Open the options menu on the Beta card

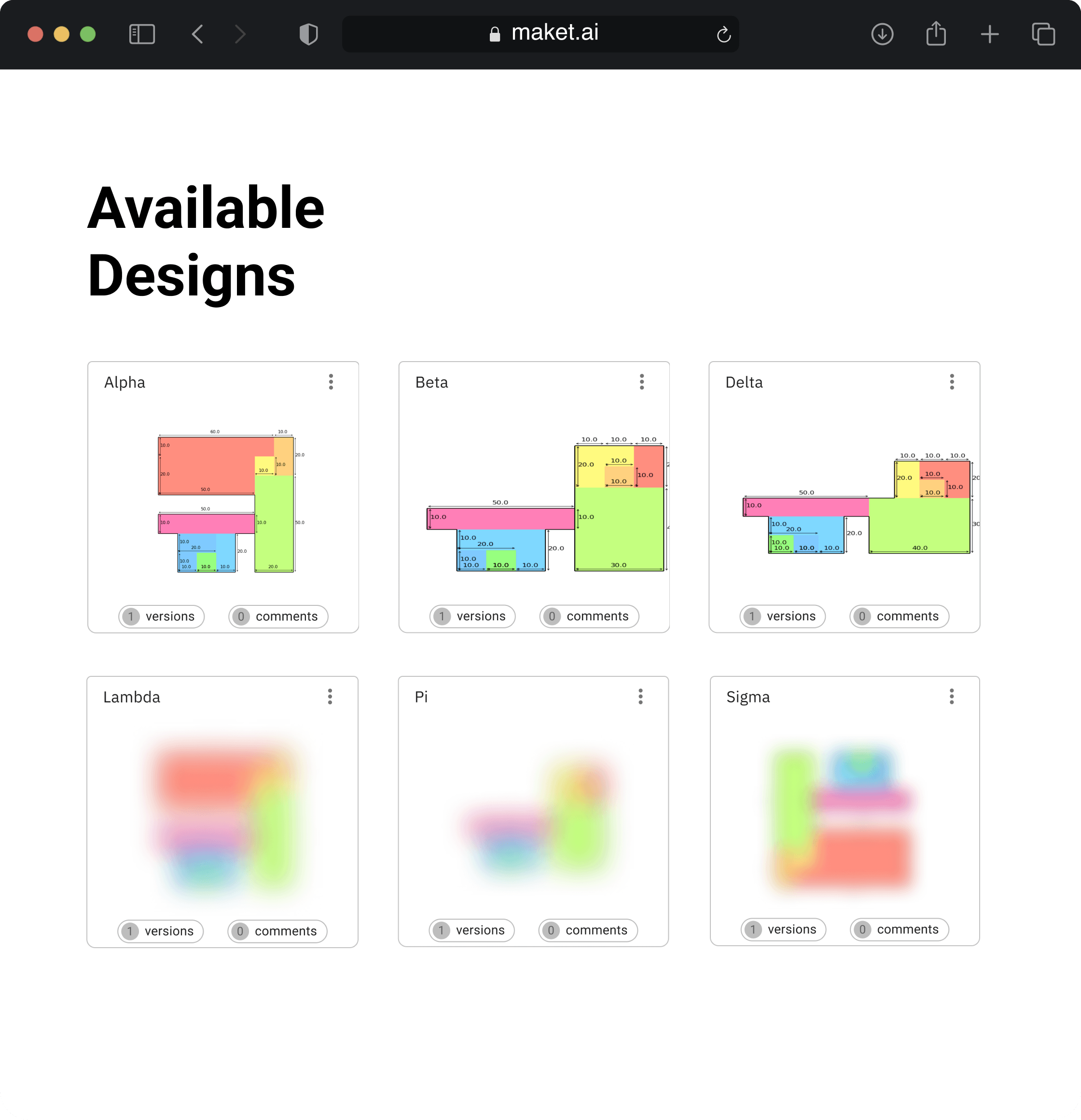click(642, 382)
